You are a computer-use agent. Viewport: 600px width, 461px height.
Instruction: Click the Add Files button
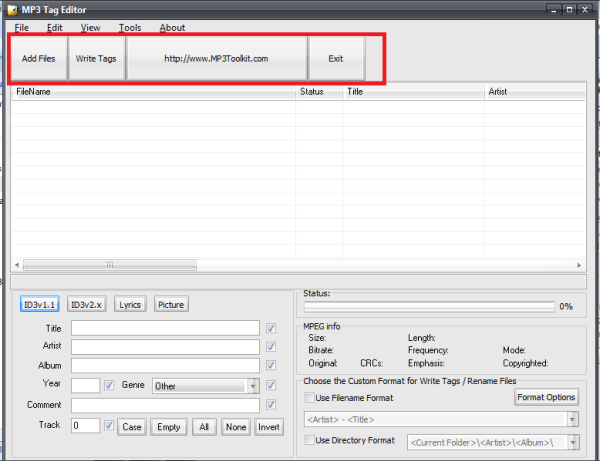coord(39,59)
